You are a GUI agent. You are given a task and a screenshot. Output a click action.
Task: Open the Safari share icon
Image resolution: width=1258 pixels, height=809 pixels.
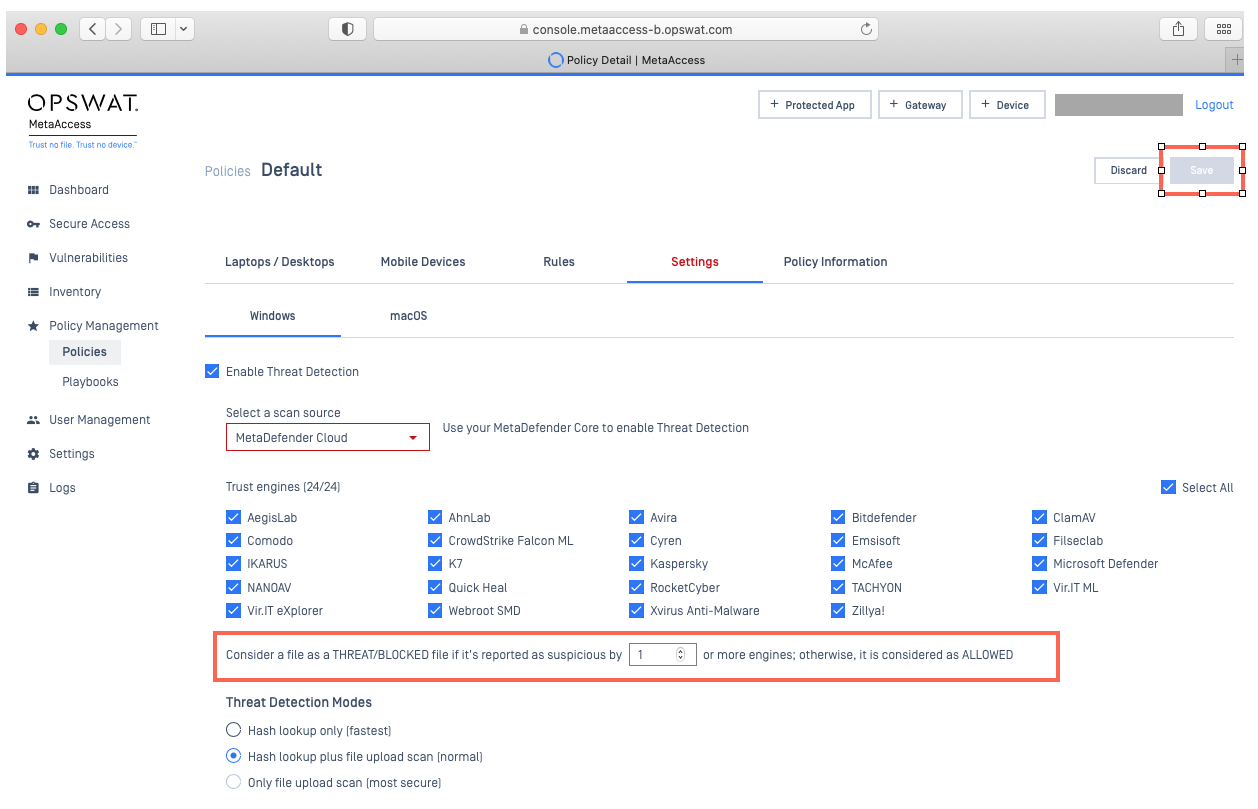[1178, 29]
